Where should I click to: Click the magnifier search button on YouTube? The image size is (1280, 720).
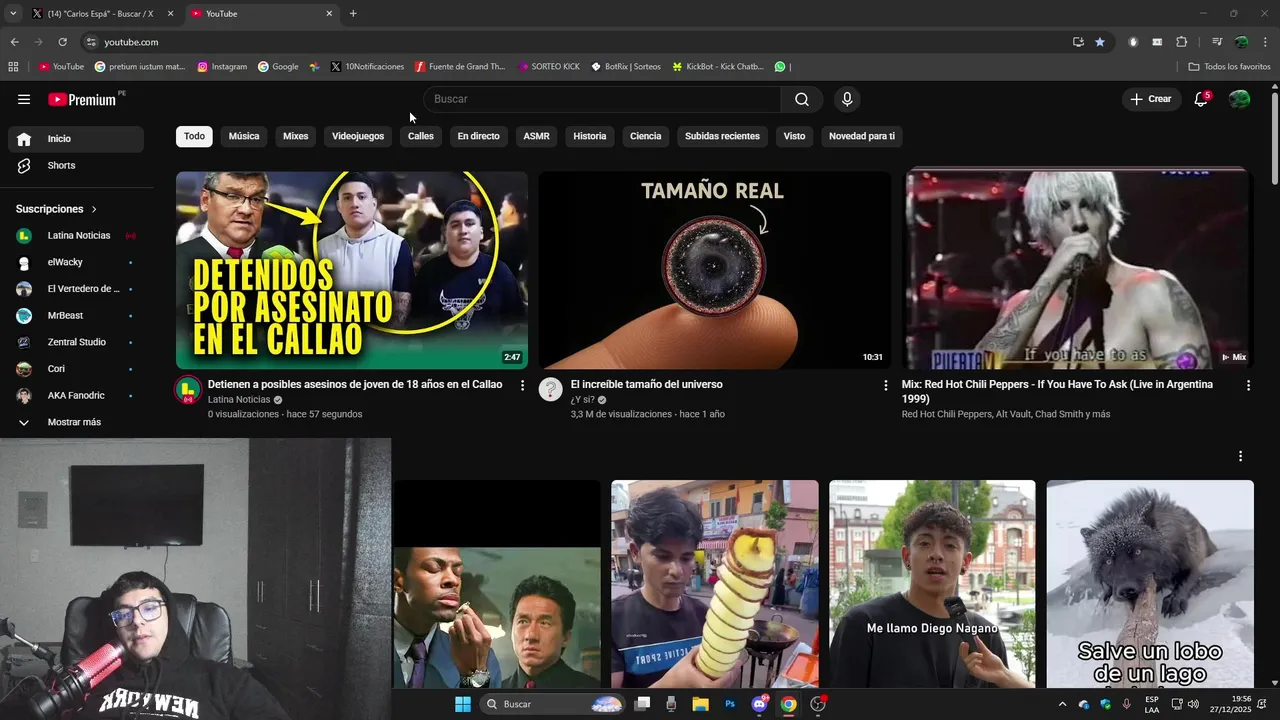(x=802, y=99)
